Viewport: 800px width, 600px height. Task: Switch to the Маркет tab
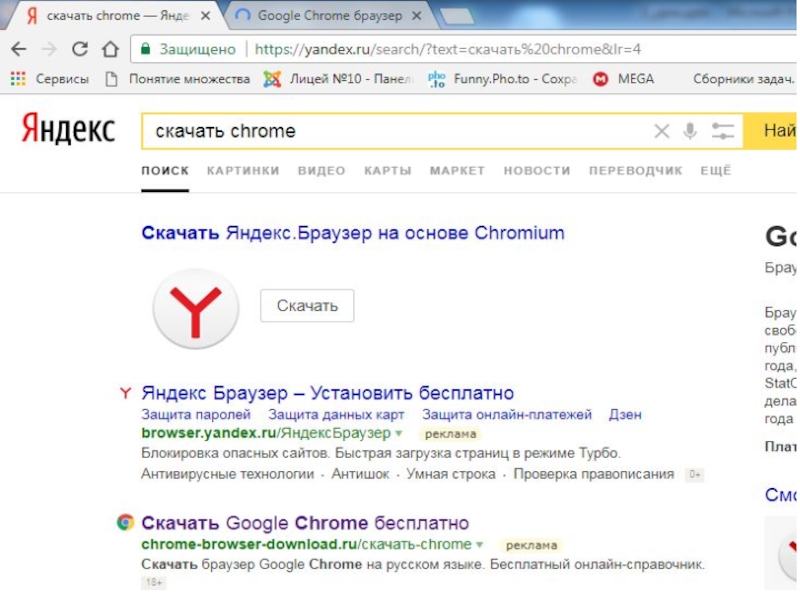(457, 170)
